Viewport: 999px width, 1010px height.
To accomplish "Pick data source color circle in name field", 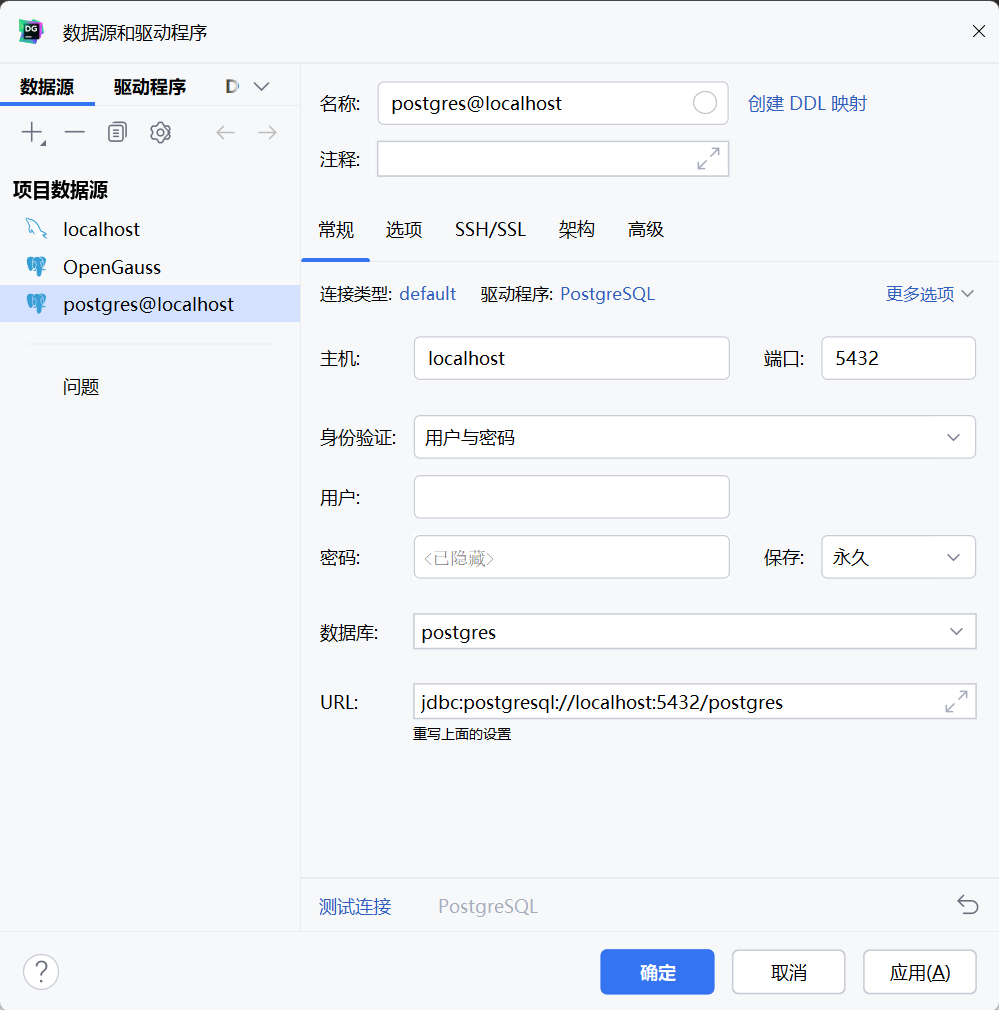I will point(705,102).
